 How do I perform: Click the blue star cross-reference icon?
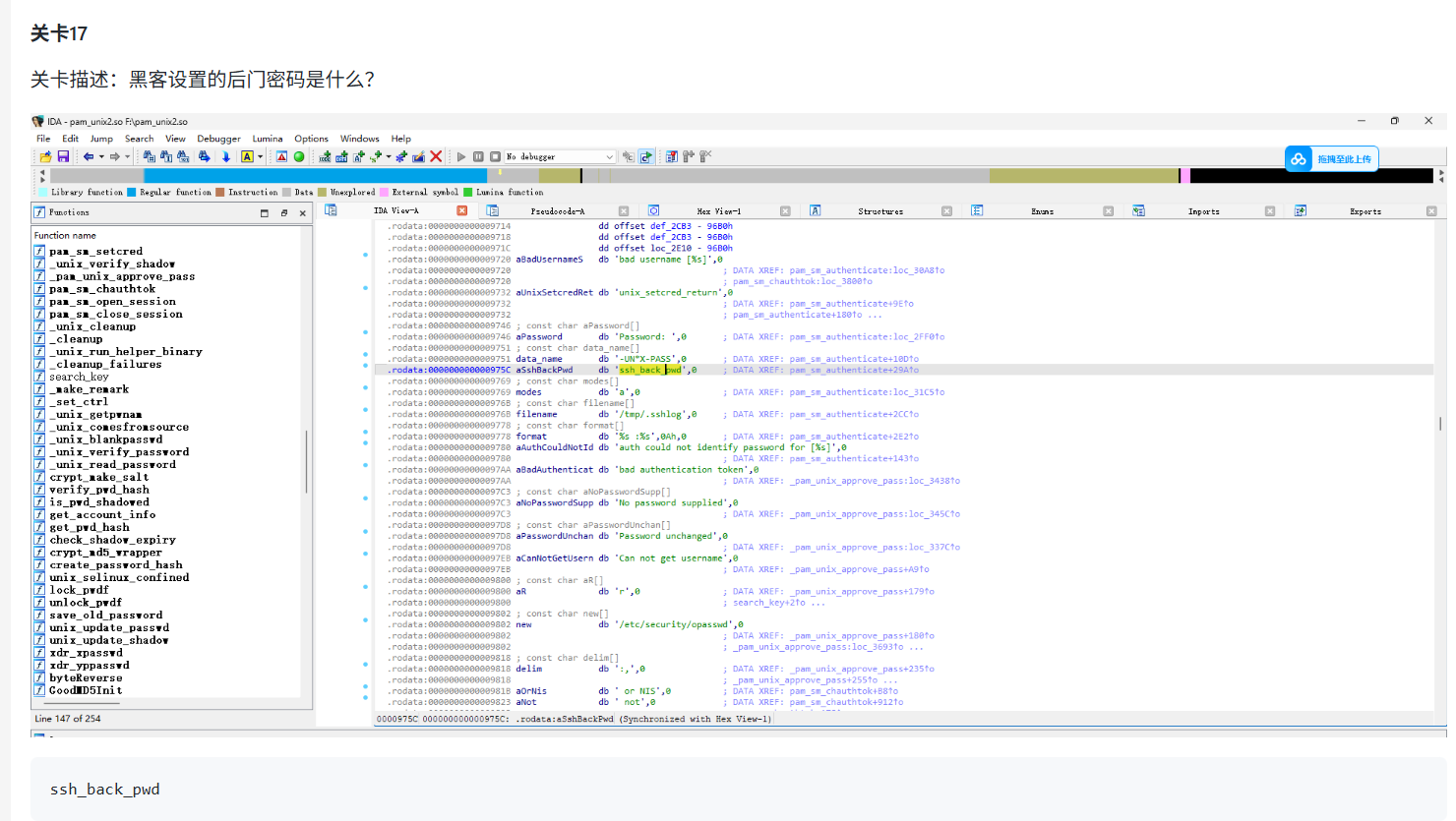401,156
